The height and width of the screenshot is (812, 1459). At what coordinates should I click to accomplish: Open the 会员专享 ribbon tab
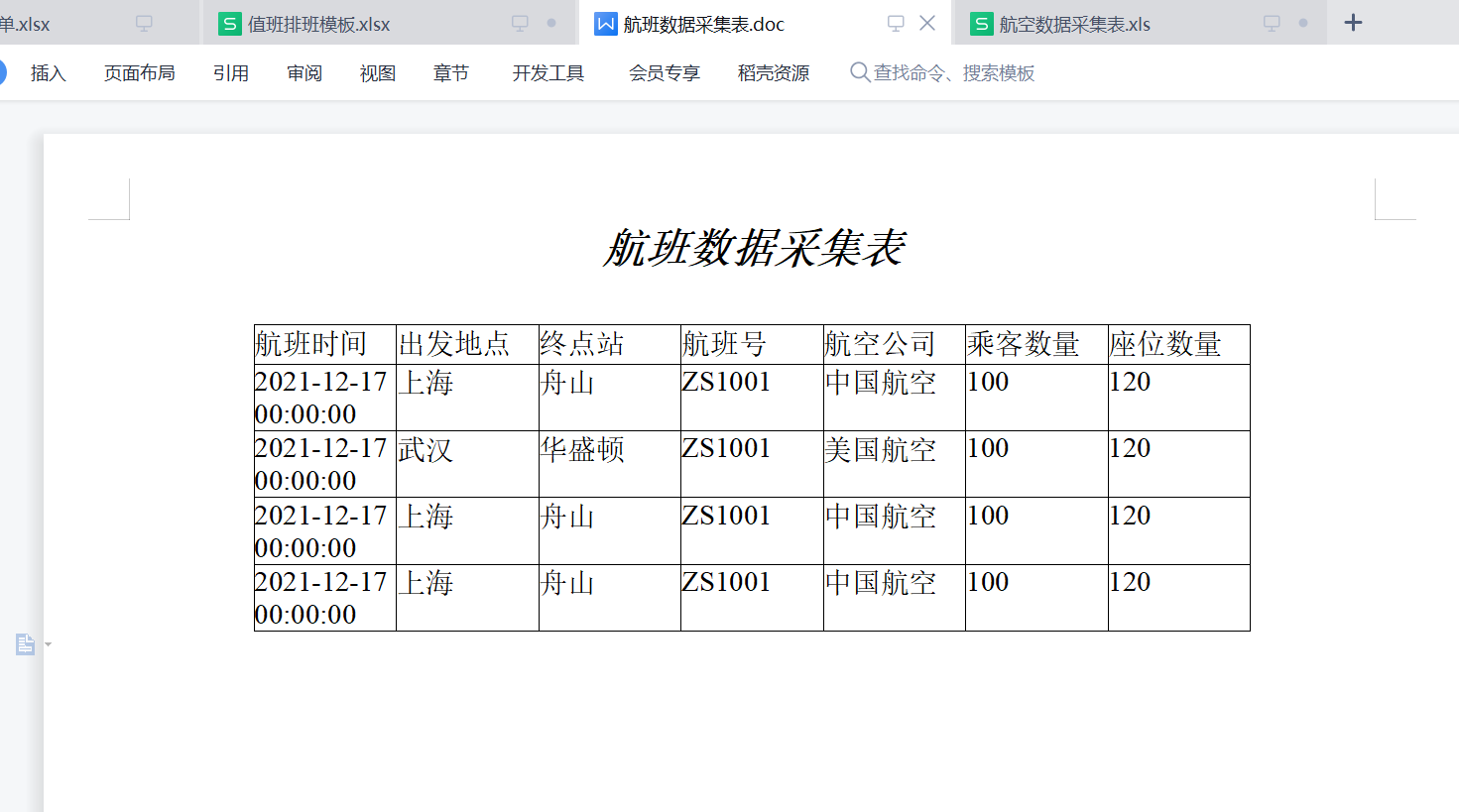click(x=665, y=72)
